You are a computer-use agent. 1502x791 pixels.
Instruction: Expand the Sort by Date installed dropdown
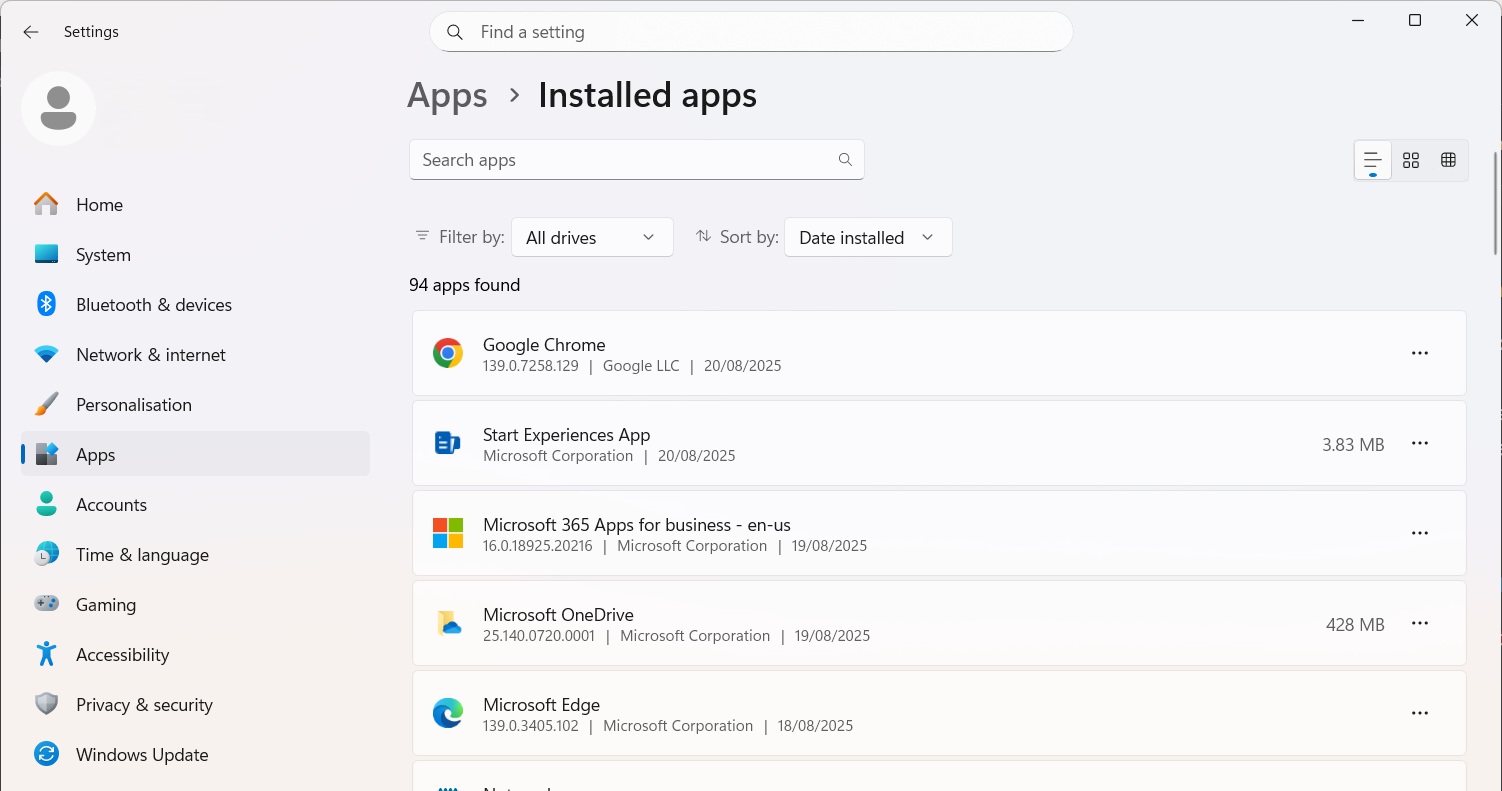coord(867,237)
